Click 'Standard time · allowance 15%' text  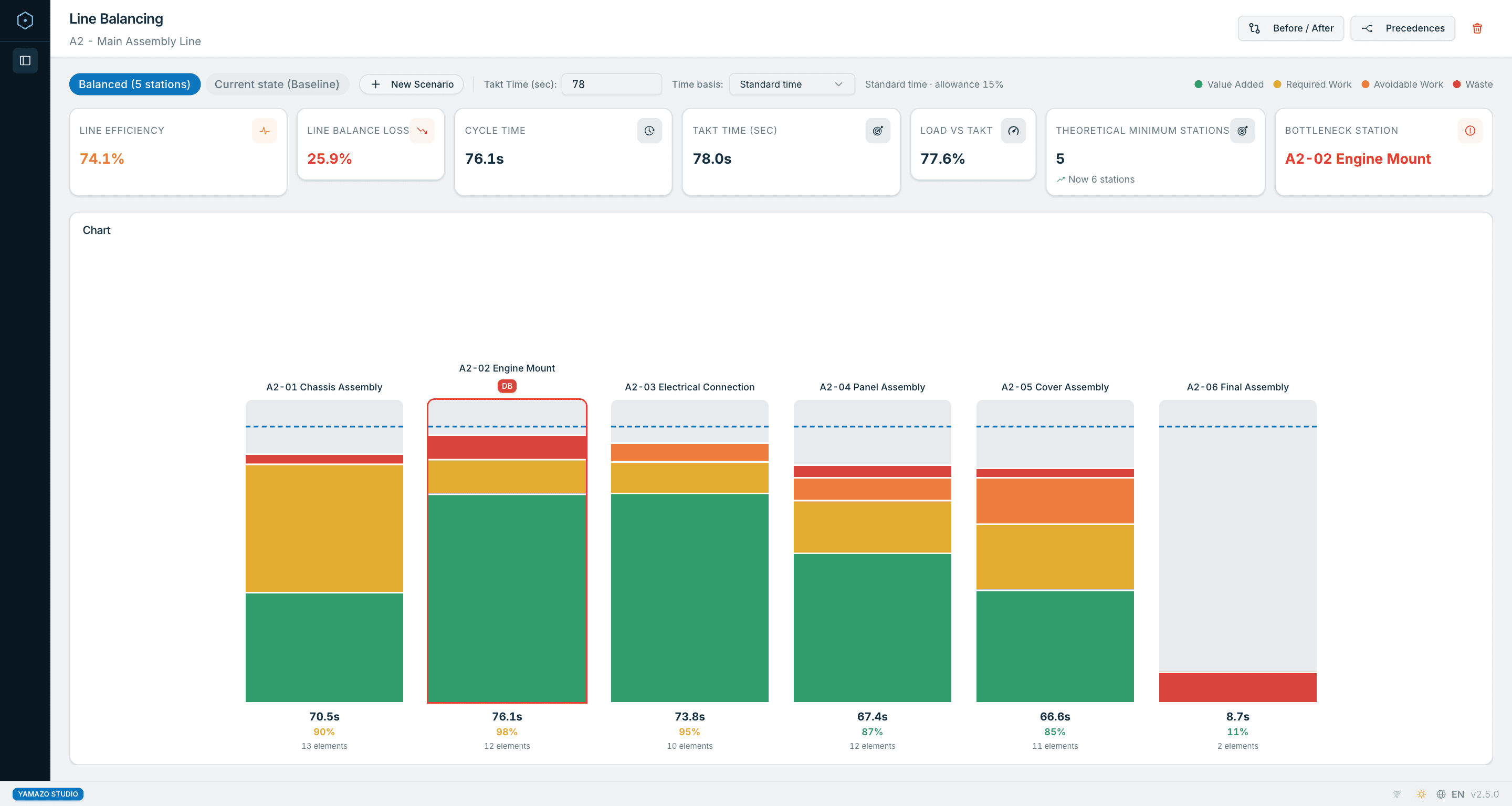coord(934,84)
